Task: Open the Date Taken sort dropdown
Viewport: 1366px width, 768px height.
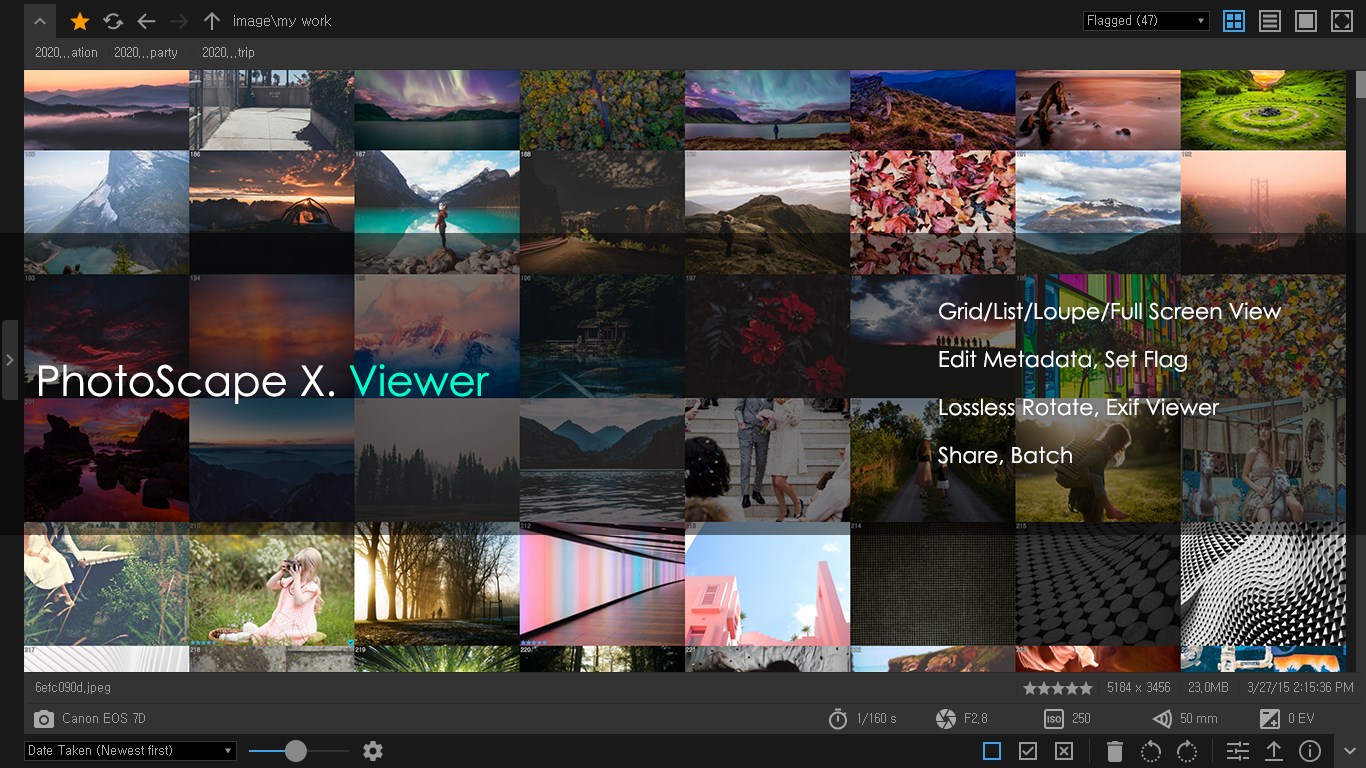Action: tap(130, 751)
